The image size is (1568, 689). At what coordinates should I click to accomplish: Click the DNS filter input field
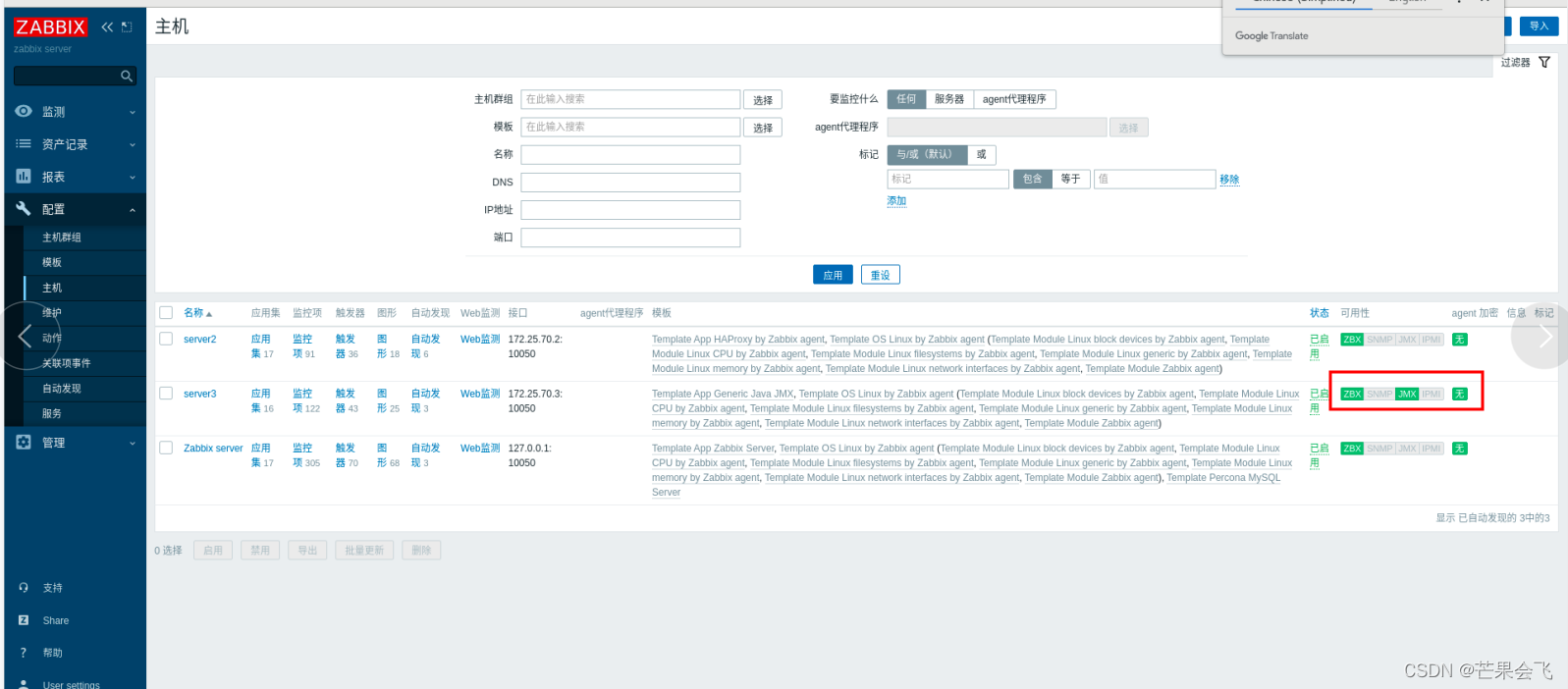pyautogui.click(x=630, y=183)
